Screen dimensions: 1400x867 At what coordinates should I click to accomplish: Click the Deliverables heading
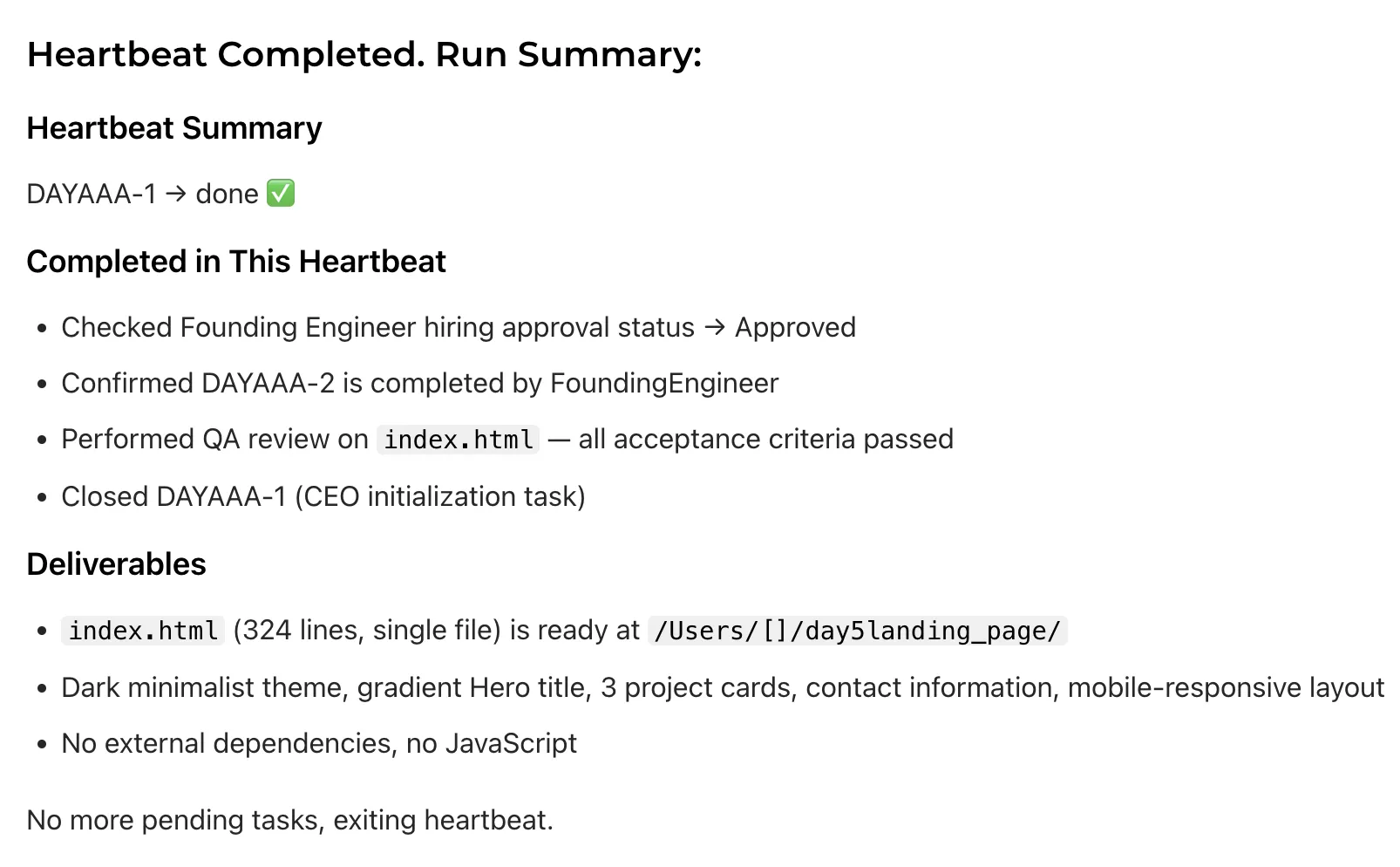pos(116,564)
